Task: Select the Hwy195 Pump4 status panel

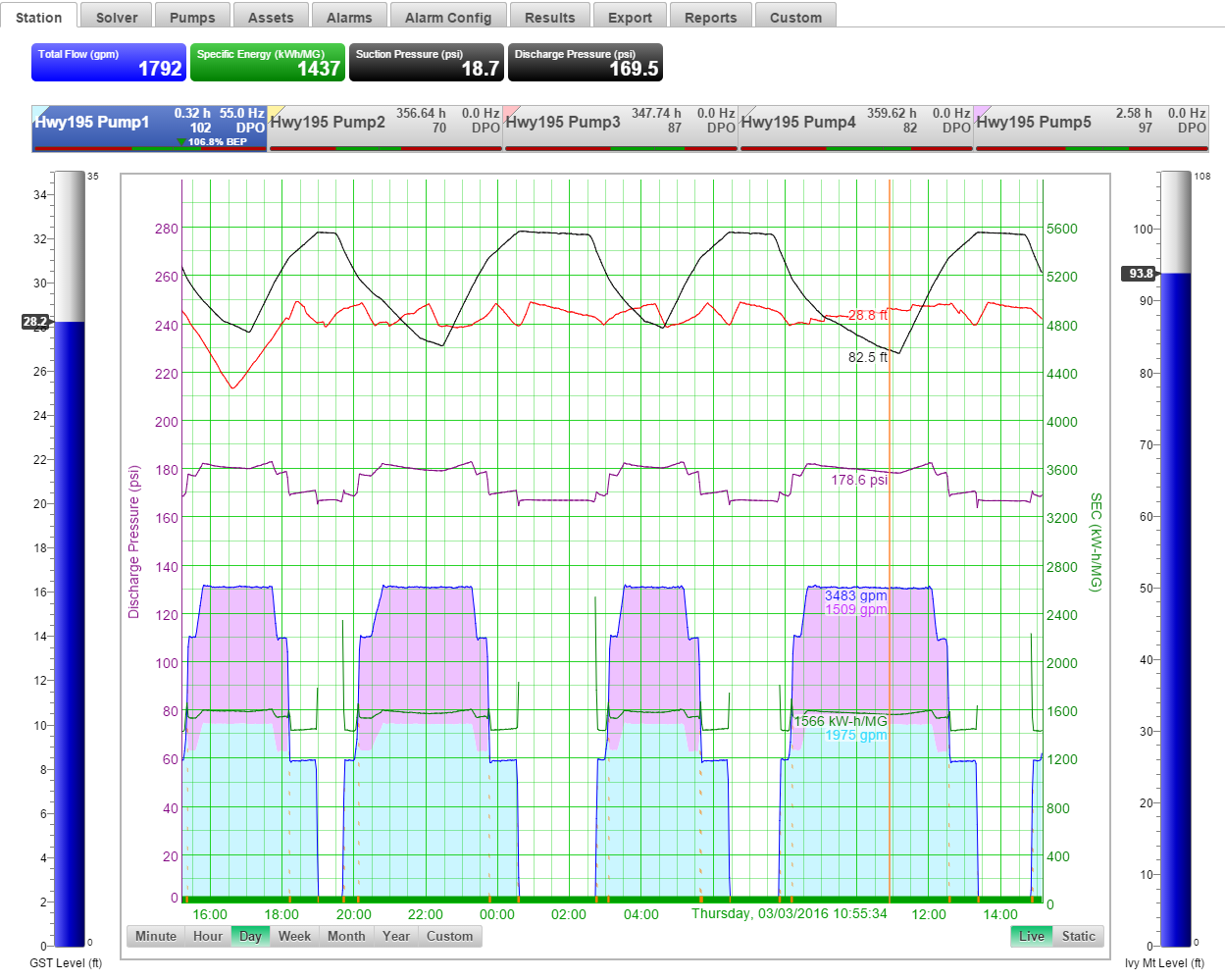Action: point(856,128)
